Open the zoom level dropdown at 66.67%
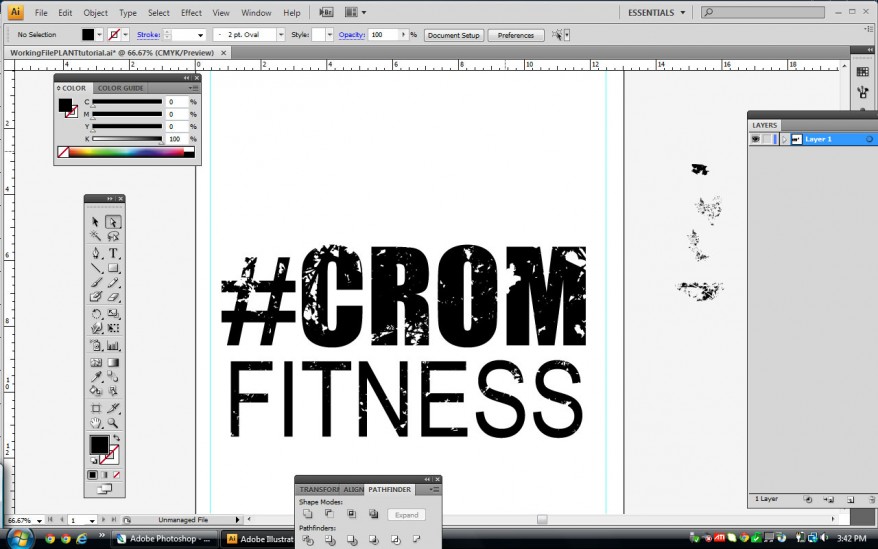Image resolution: width=878 pixels, height=549 pixels. [x=39, y=520]
